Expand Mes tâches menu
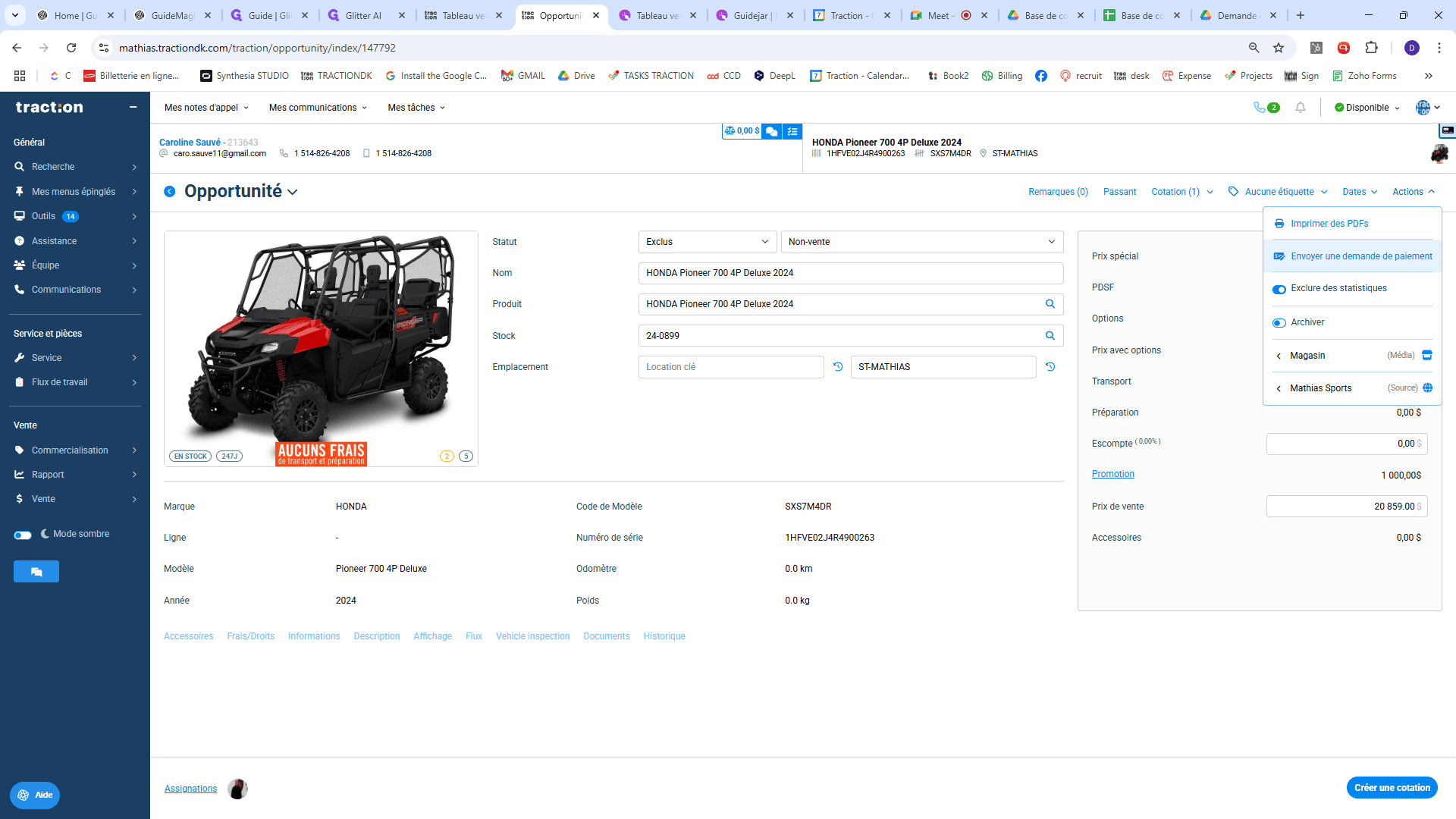This screenshot has width=1456, height=819. 416,108
